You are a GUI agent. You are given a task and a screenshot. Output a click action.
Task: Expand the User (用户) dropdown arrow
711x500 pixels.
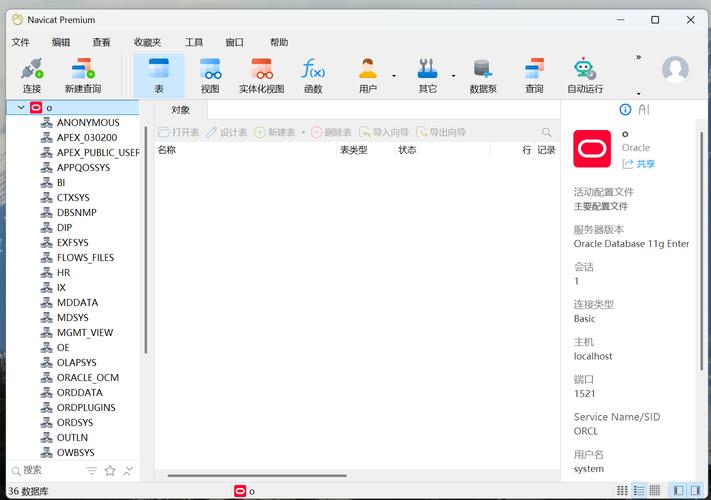[x=394, y=76]
